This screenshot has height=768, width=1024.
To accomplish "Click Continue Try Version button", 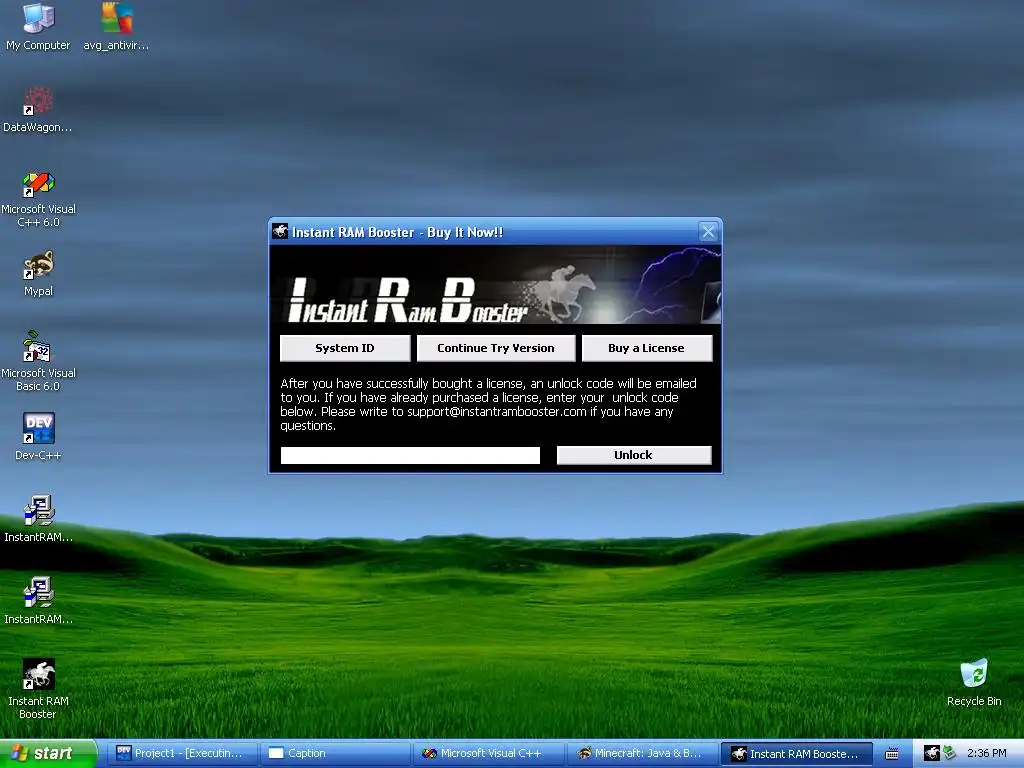I will click(496, 348).
